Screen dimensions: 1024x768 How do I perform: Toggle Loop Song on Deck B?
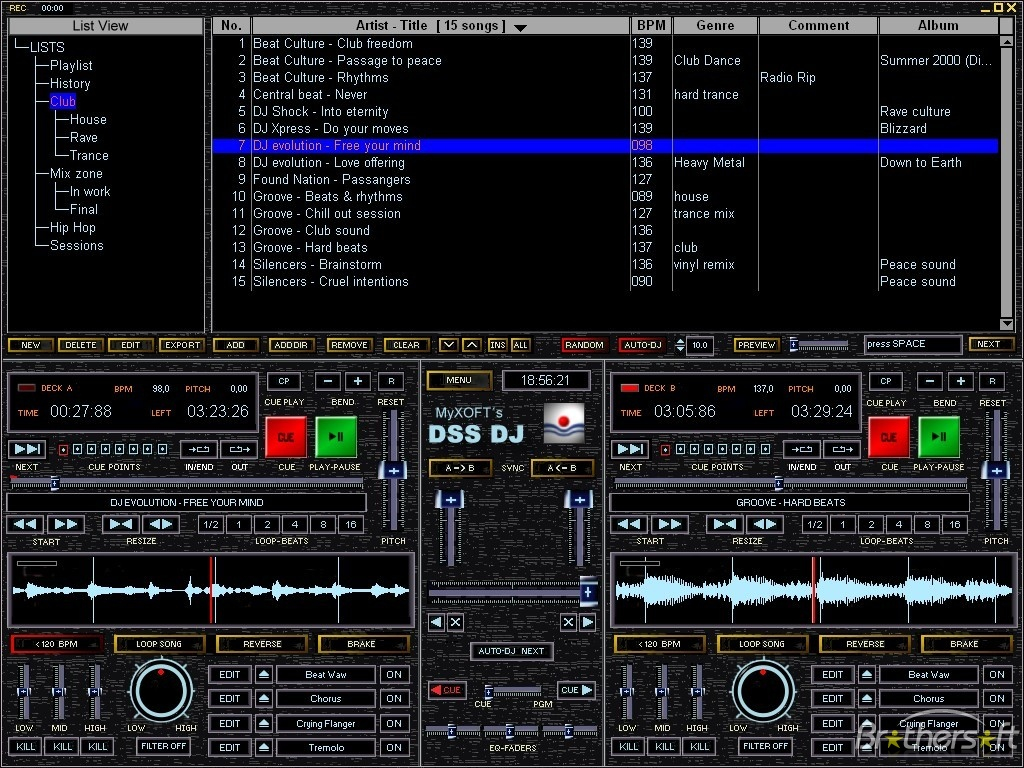[762, 644]
